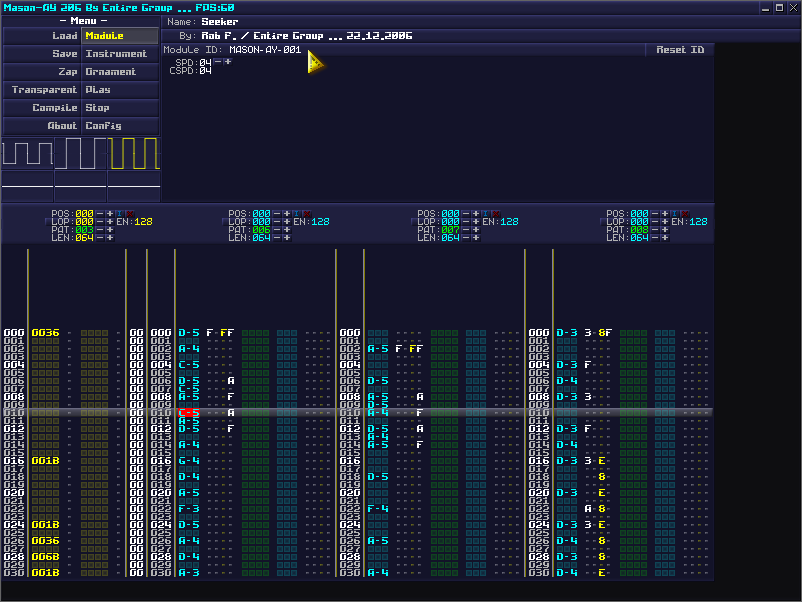This screenshot has width=802, height=602.
Task: Click red delete X in PAT 008 block
Action: point(684,213)
